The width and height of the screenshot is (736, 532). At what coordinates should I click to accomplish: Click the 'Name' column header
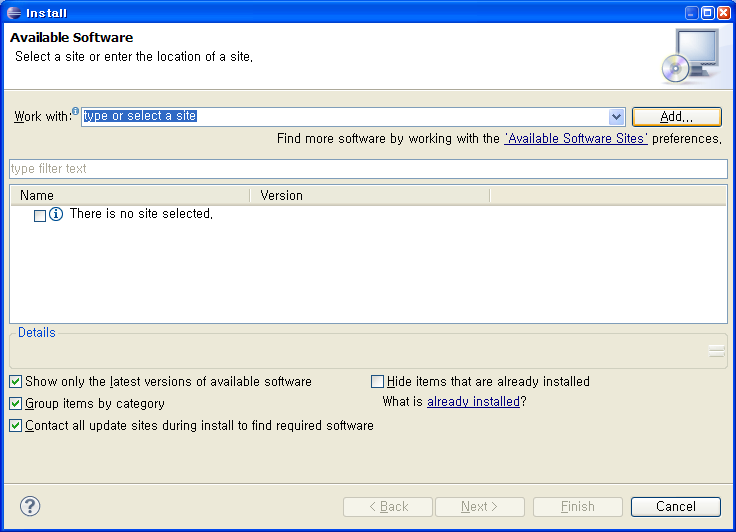tap(130, 195)
